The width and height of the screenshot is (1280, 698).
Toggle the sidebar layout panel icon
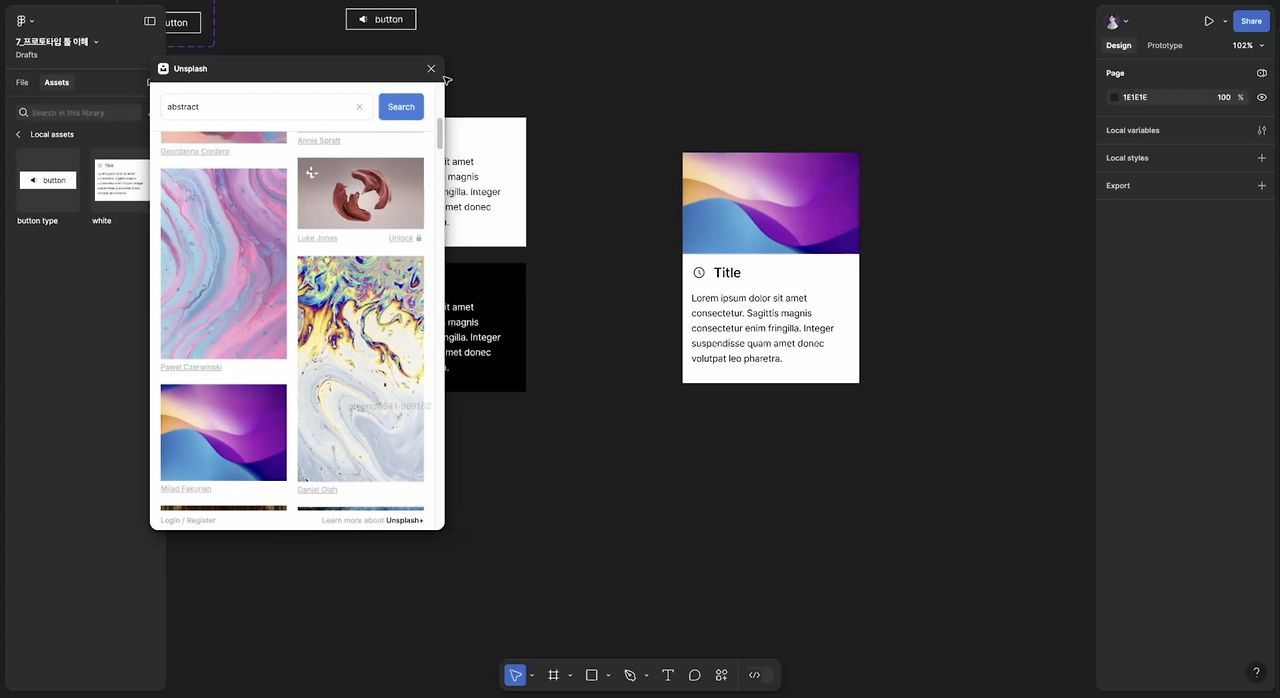tap(150, 21)
